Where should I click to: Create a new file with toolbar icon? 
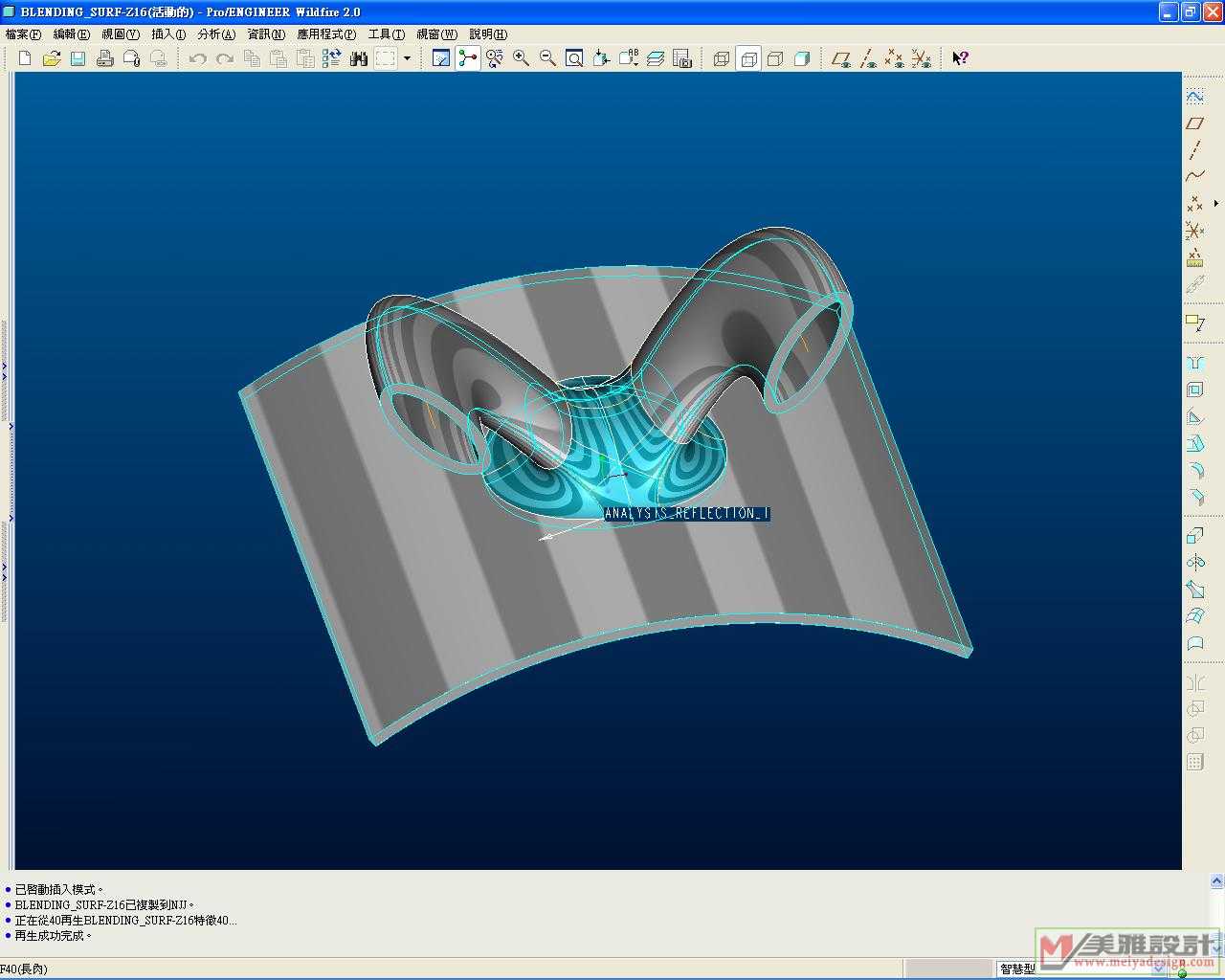click(25, 58)
